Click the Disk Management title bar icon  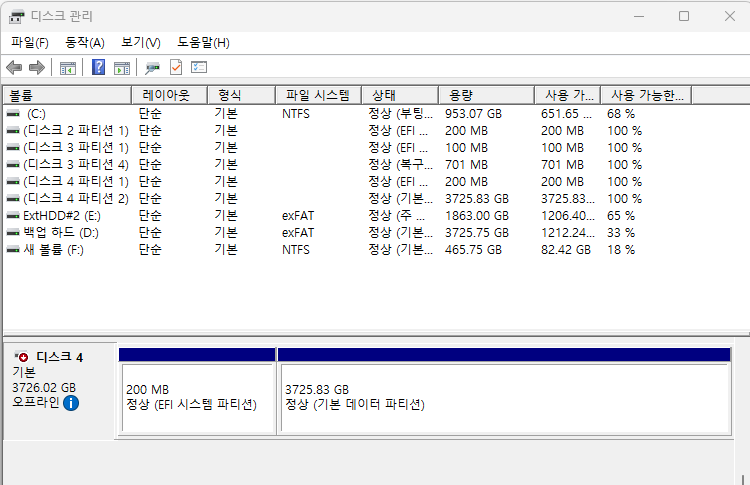point(16,17)
